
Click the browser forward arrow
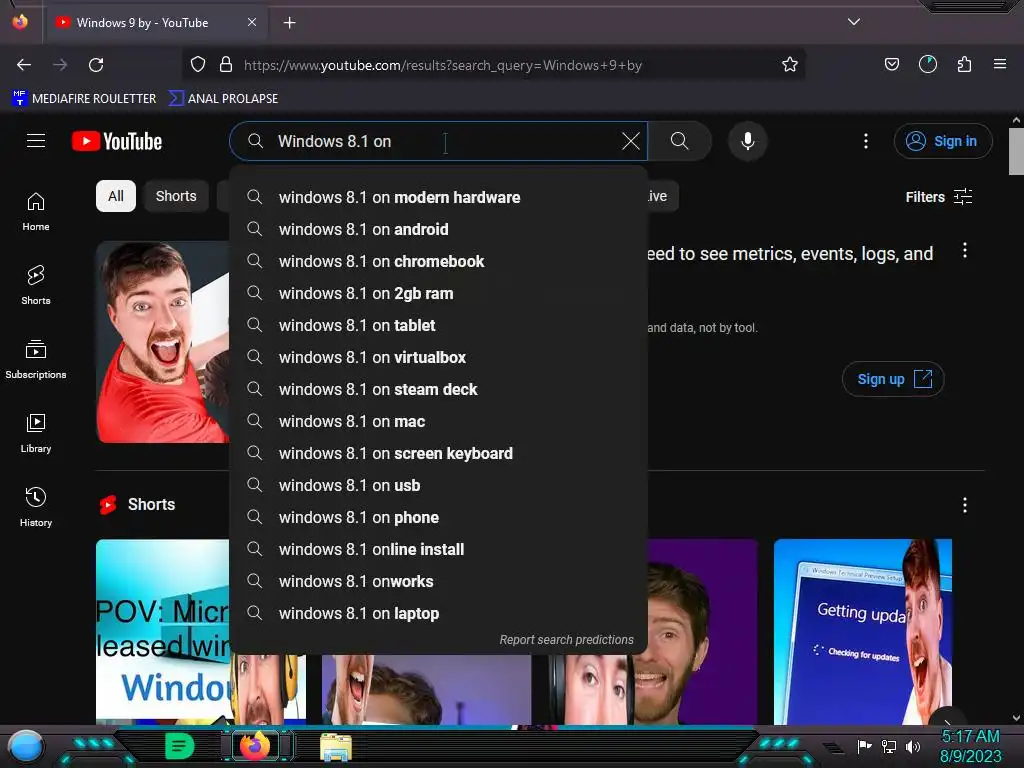click(60, 65)
